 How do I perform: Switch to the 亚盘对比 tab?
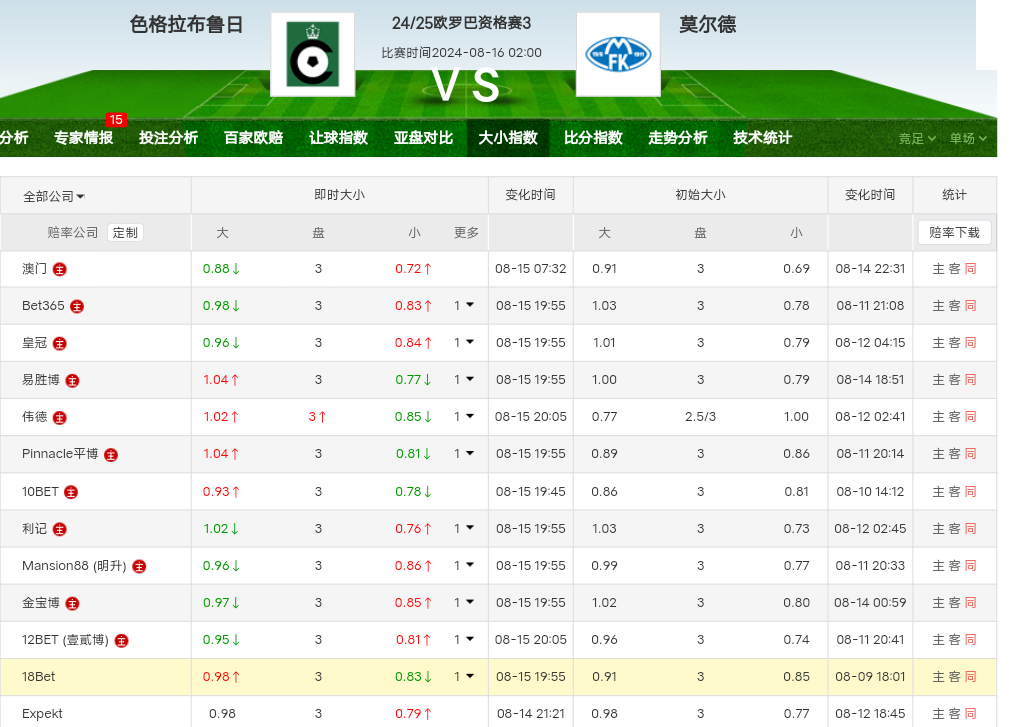tap(423, 137)
